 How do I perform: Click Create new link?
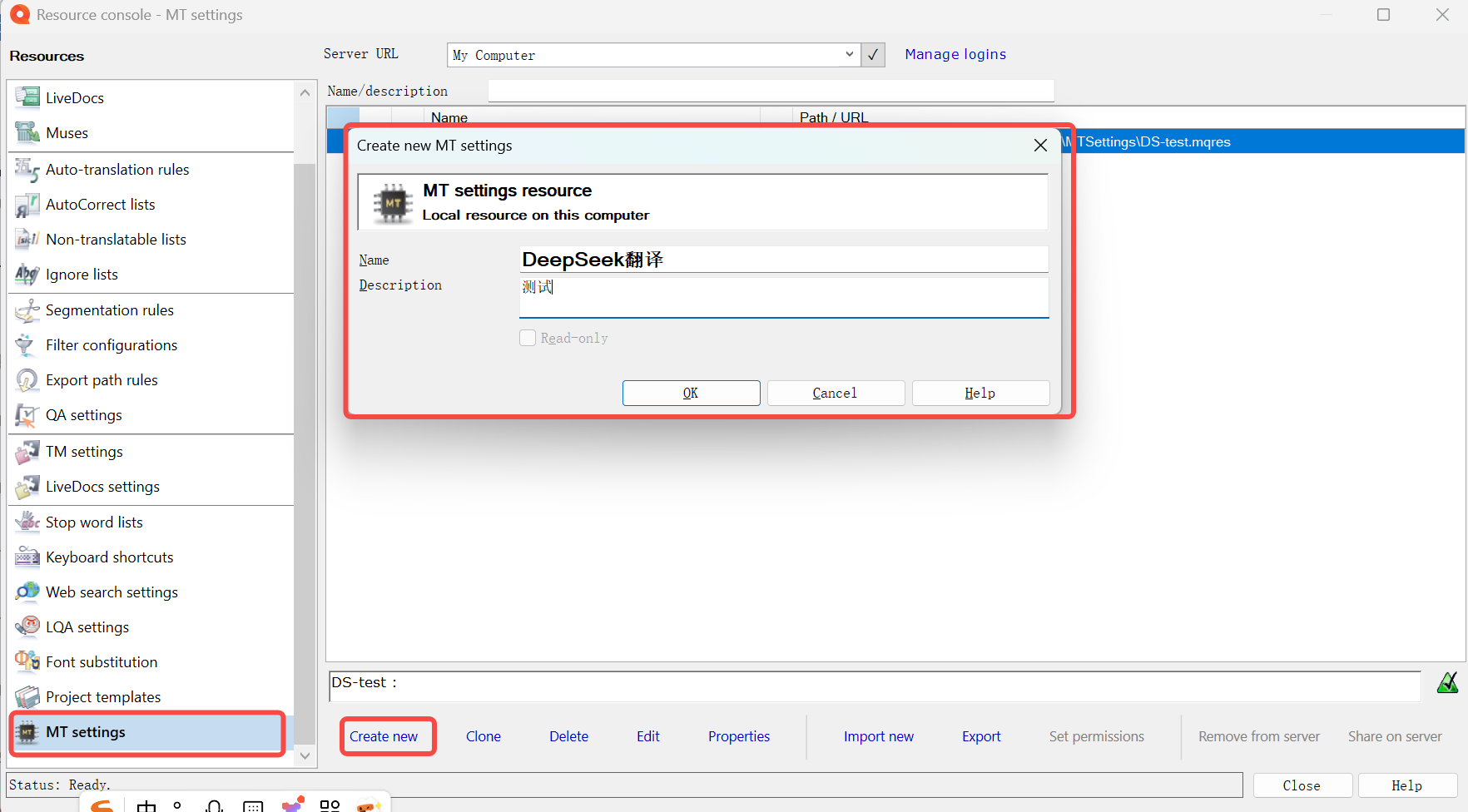384,736
